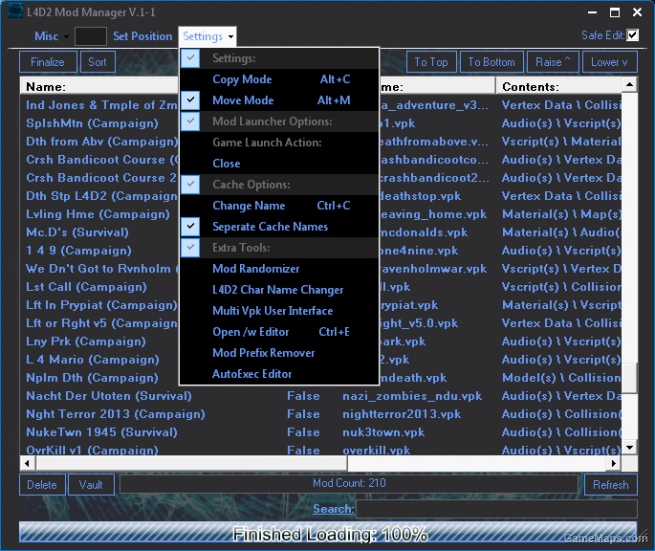The height and width of the screenshot is (551, 655).
Task: Click horizontal scrollbar left arrow
Action: point(28,463)
